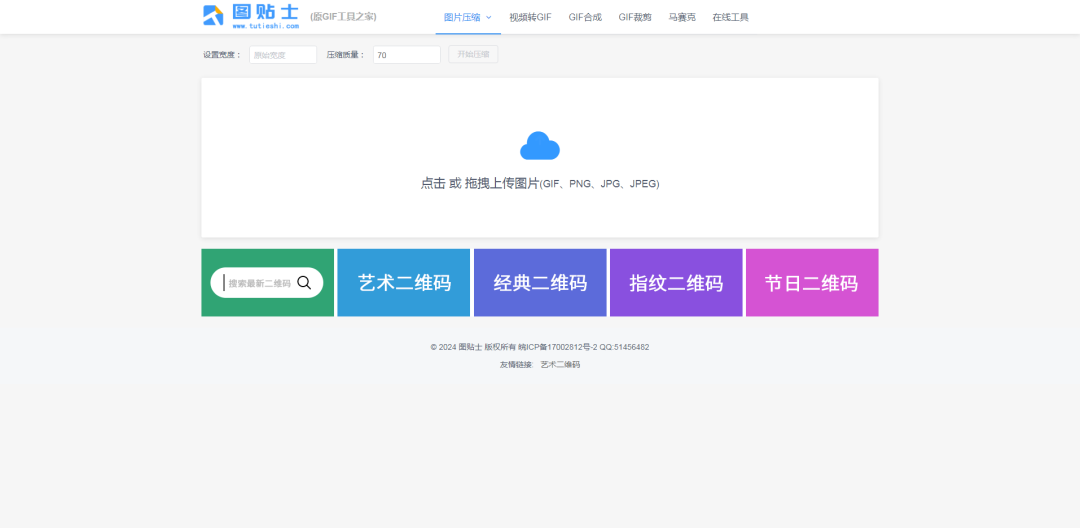
Task: Click the 图贴士 logo icon
Action: tap(213, 15)
